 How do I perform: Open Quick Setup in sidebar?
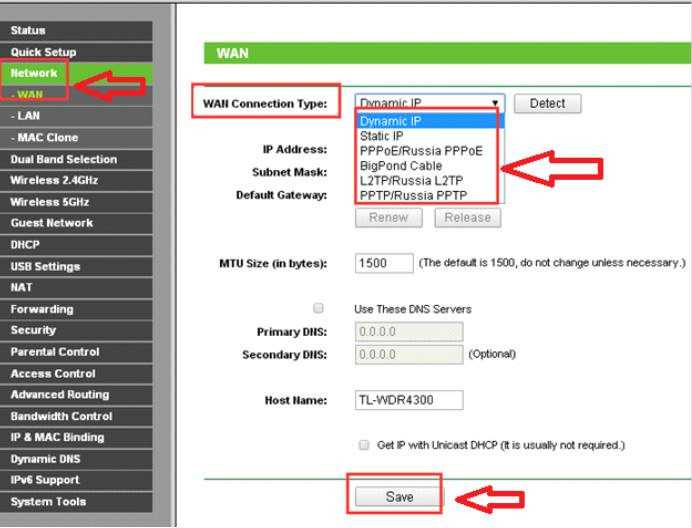(x=76, y=52)
